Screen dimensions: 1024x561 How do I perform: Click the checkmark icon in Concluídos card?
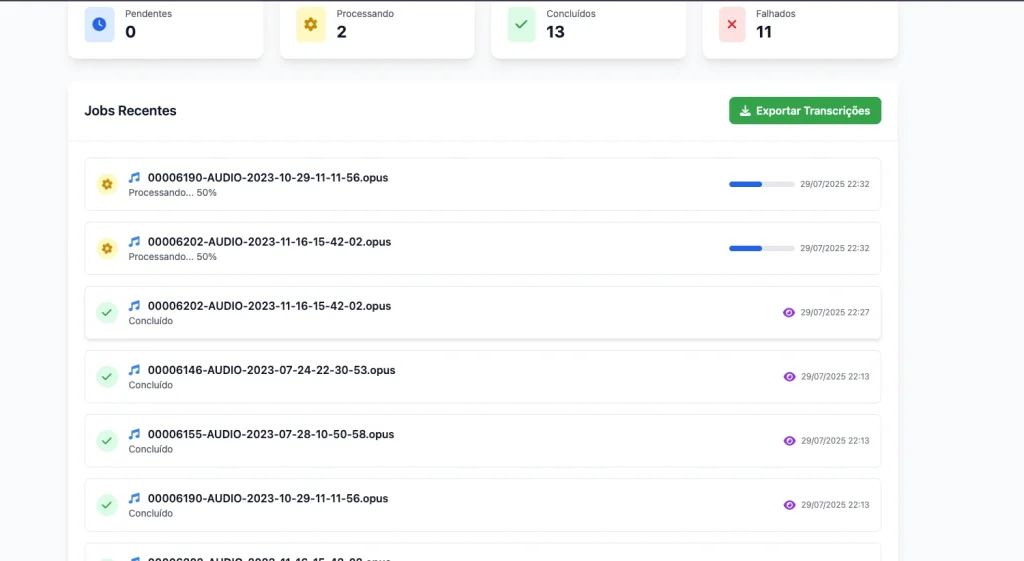(x=521, y=24)
